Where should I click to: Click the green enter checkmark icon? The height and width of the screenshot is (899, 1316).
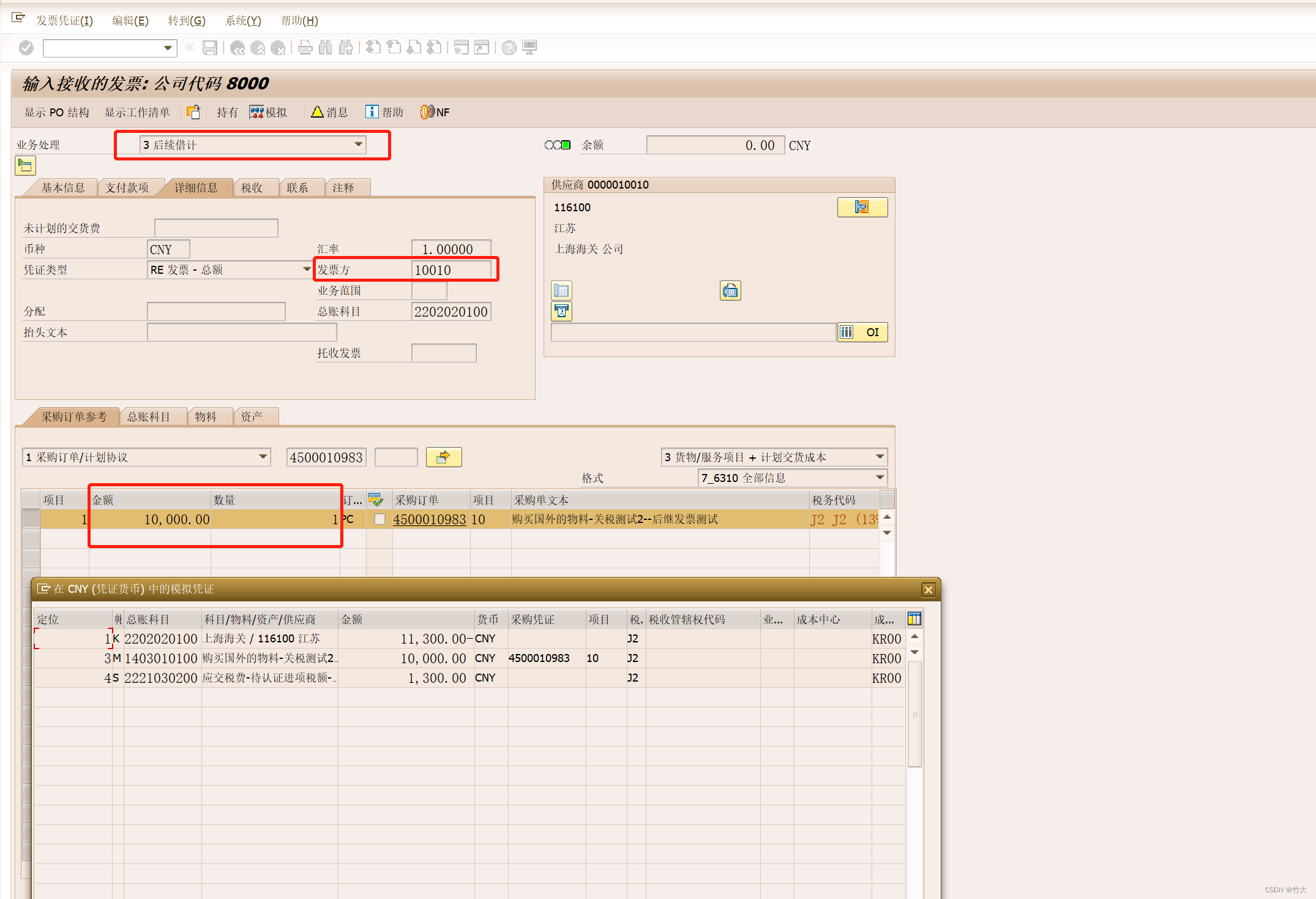point(26,48)
